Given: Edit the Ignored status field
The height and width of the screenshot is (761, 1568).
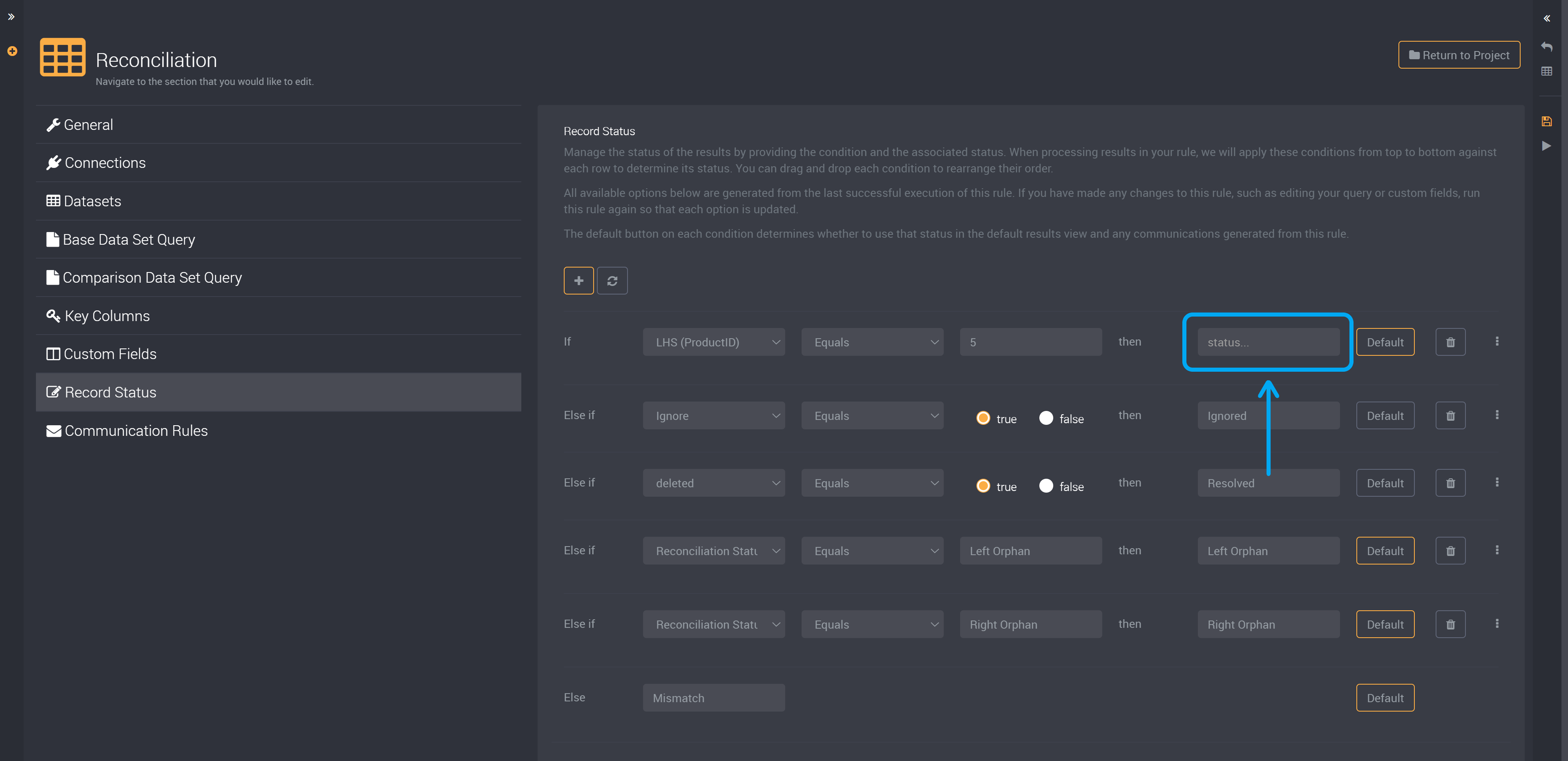Looking at the screenshot, I should point(1269,416).
